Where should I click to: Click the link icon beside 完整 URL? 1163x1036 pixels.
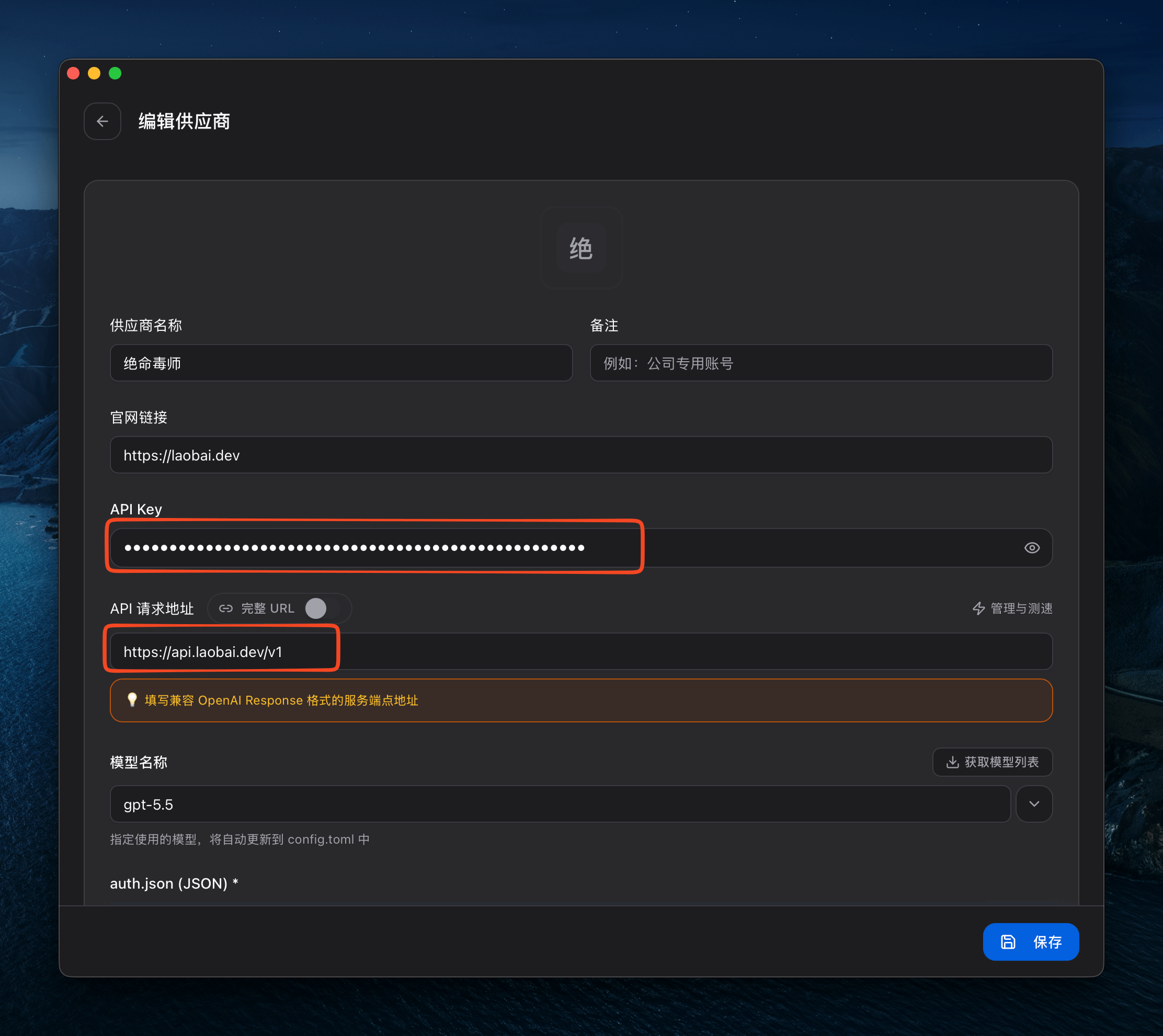[226, 608]
